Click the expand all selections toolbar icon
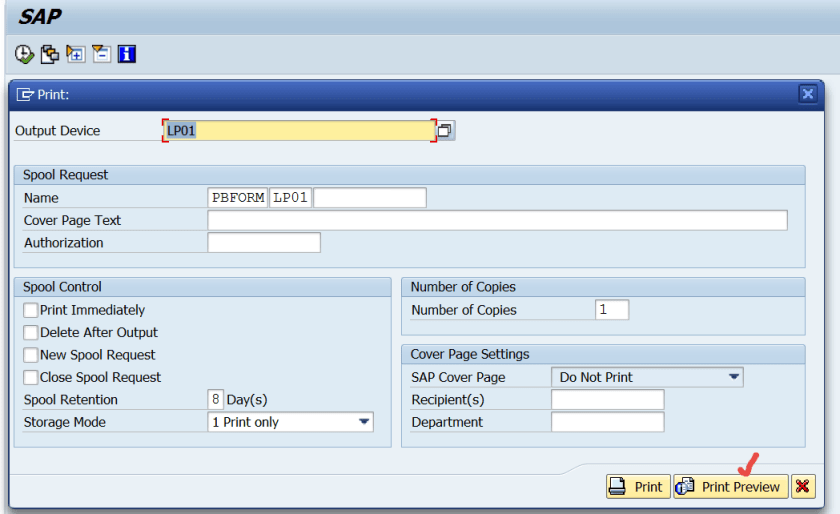 76,54
